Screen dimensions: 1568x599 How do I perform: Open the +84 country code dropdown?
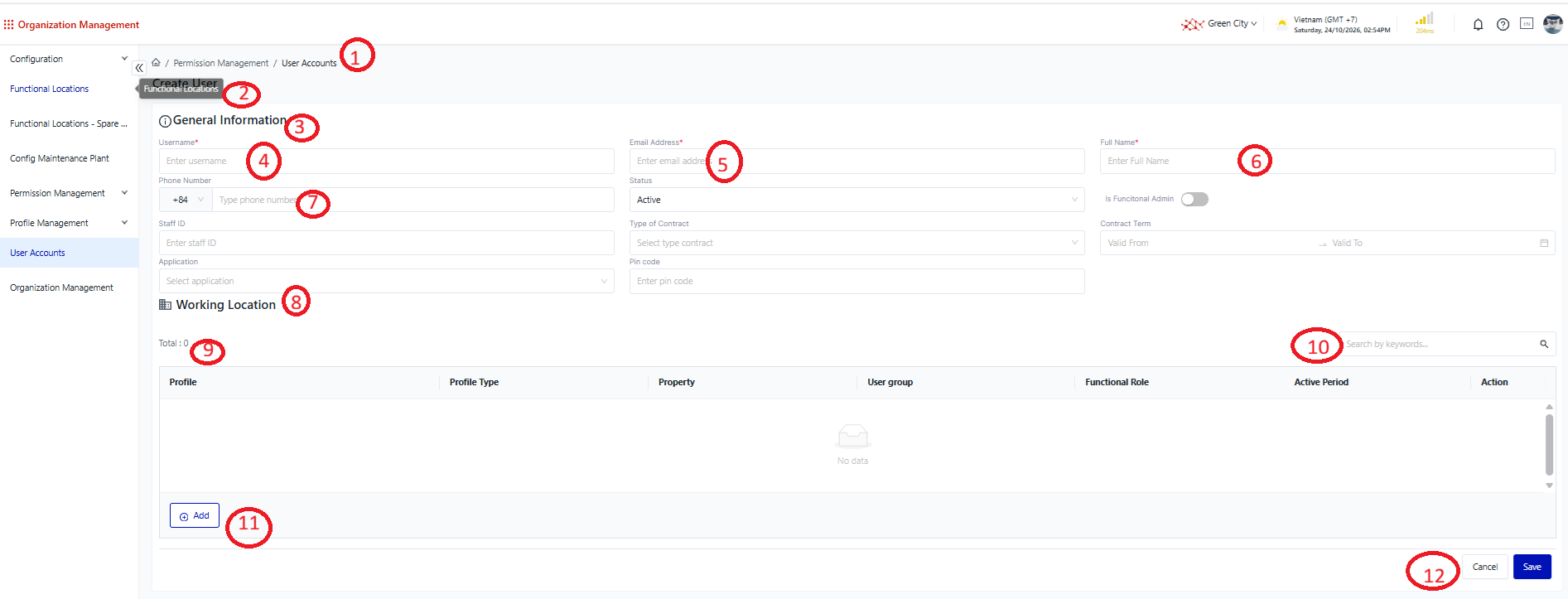click(x=186, y=200)
